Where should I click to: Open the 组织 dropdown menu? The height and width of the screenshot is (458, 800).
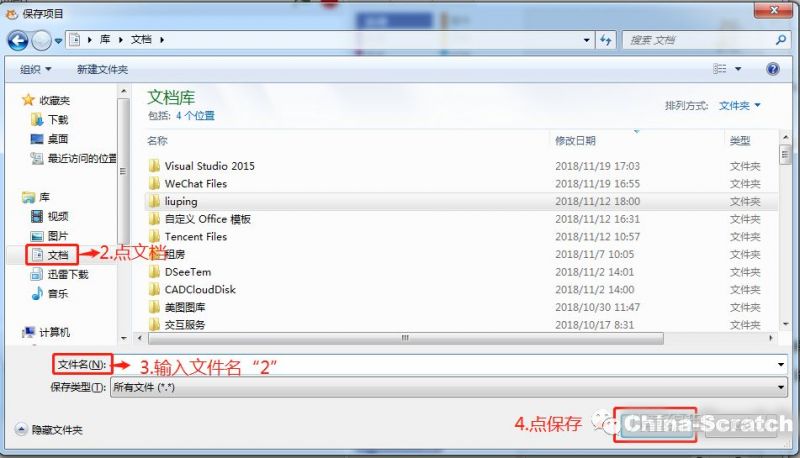[35, 69]
